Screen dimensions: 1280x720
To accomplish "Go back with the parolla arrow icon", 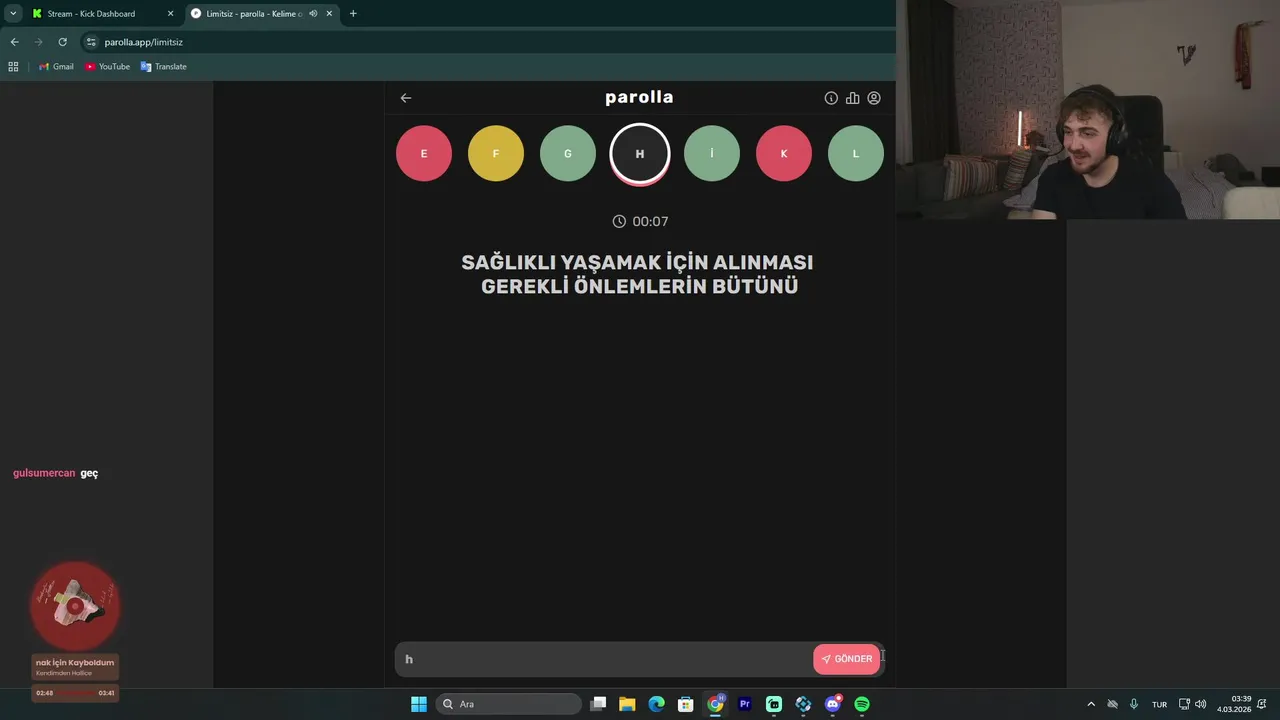I will [x=405, y=98].
